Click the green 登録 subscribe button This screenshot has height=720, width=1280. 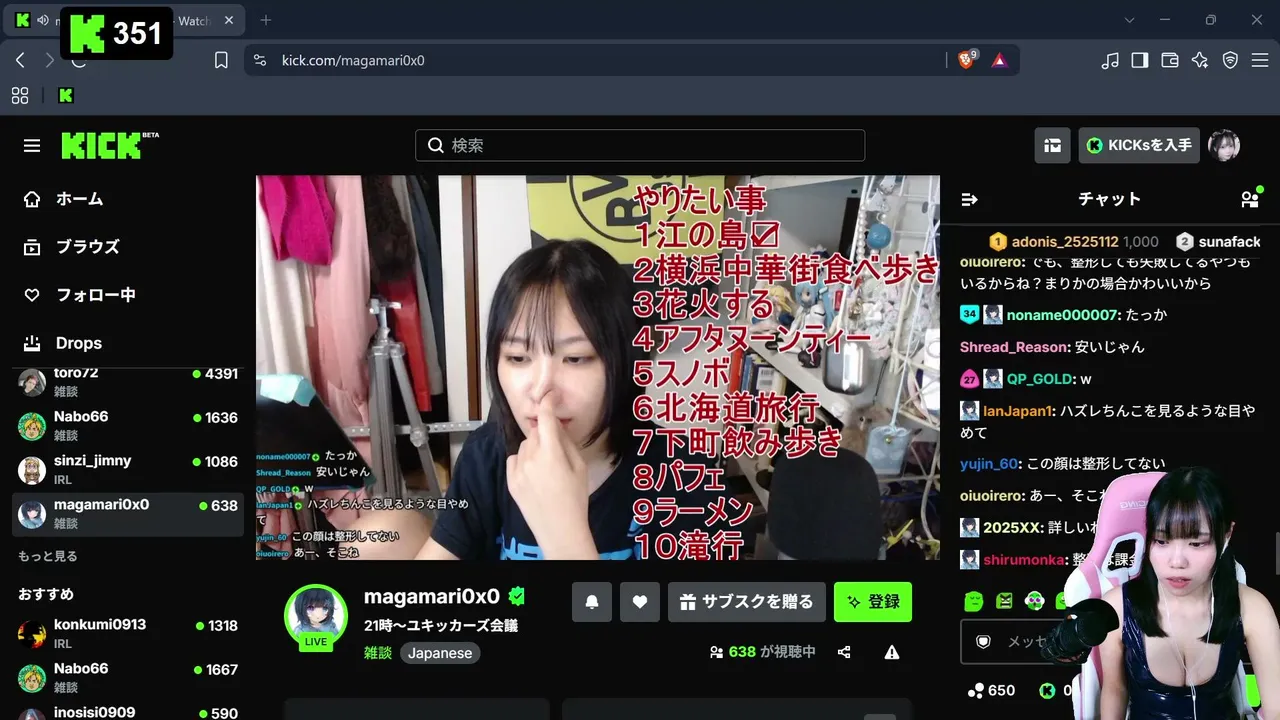pos(873,602)
